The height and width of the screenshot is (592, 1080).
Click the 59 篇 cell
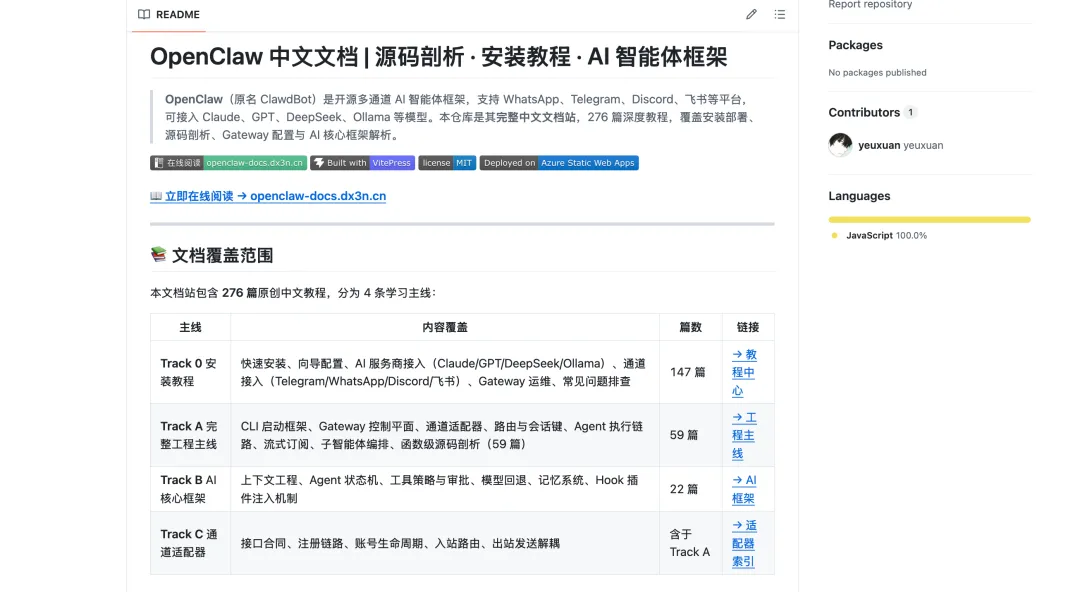point(691,435)
